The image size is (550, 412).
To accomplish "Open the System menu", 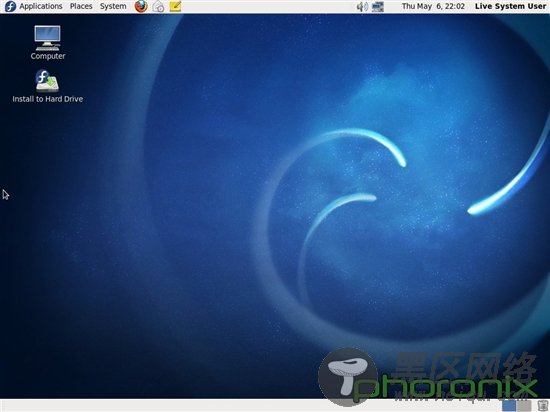I will [x=113, y=6].
